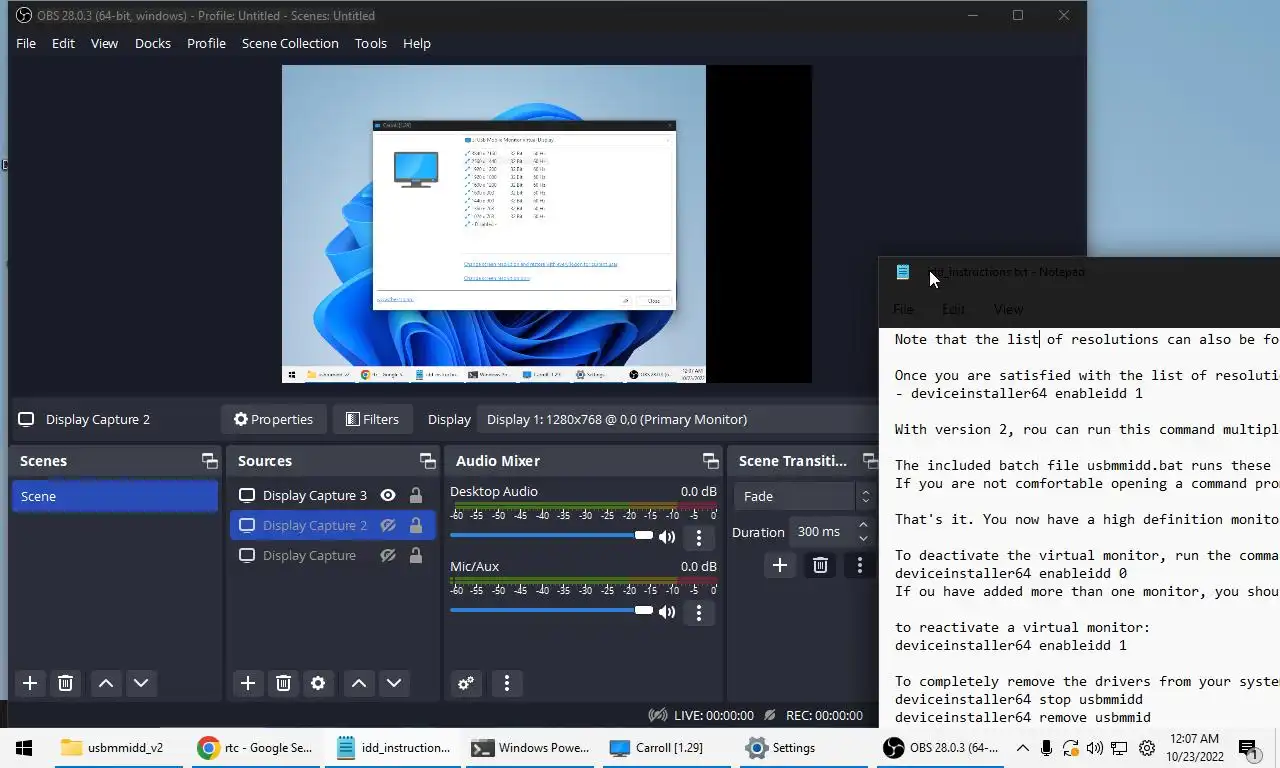Image resolution: width=1280 pixels, height=768 pixels.
Task: Show Display Capture 2 via eye icon
Action: click(x=388, y=525)
